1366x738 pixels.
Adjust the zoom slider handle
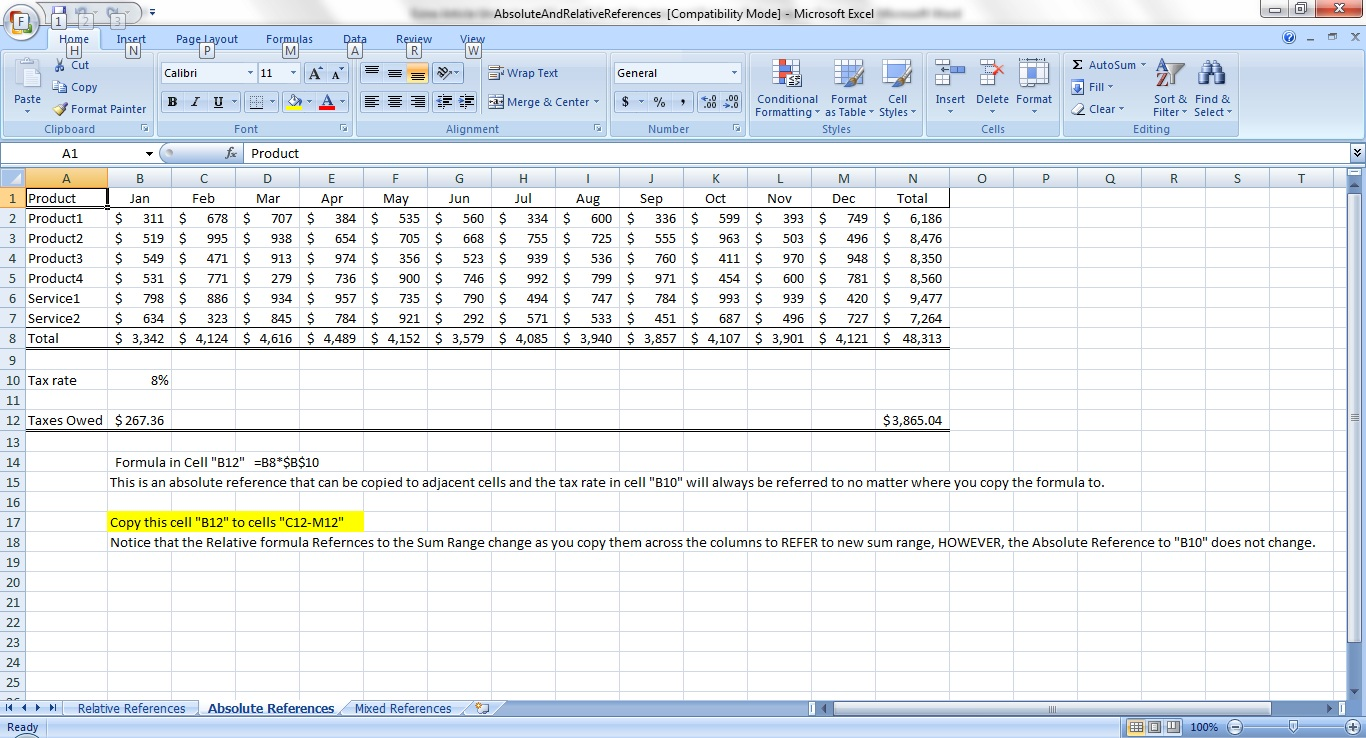click(1294, 727)
